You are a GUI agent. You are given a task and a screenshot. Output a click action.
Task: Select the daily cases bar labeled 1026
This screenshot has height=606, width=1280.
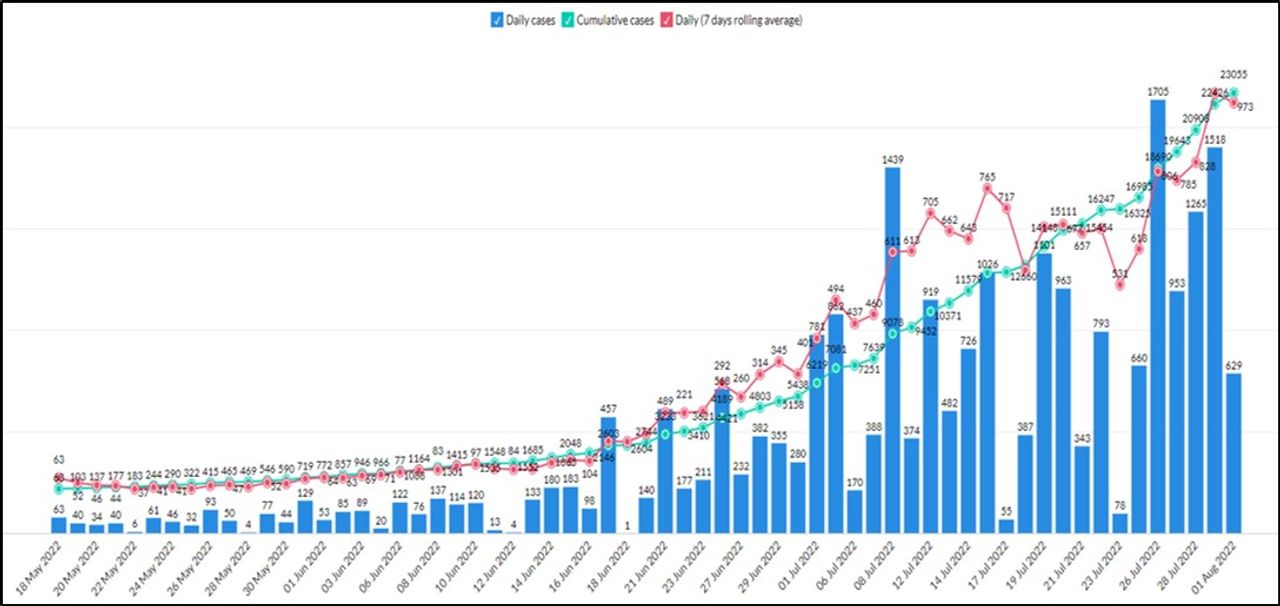tap(987, 402)
